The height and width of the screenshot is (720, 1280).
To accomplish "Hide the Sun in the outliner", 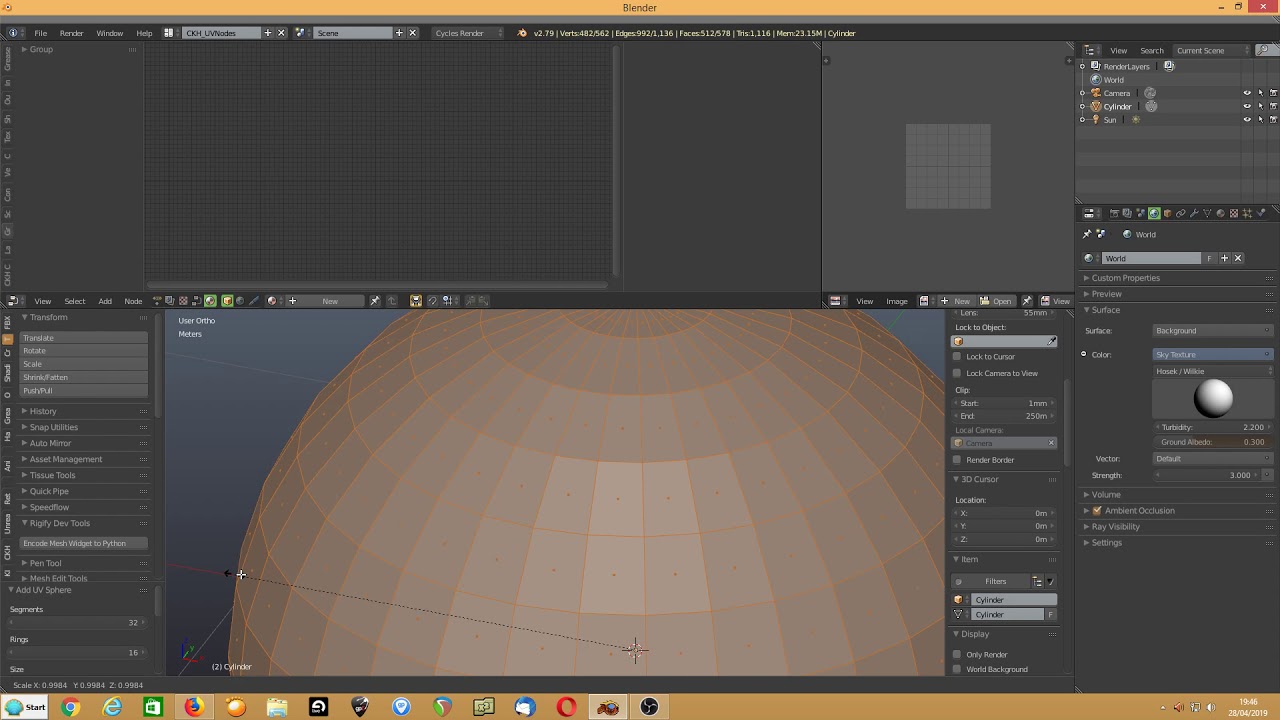I will click(x=1247, y=120).
